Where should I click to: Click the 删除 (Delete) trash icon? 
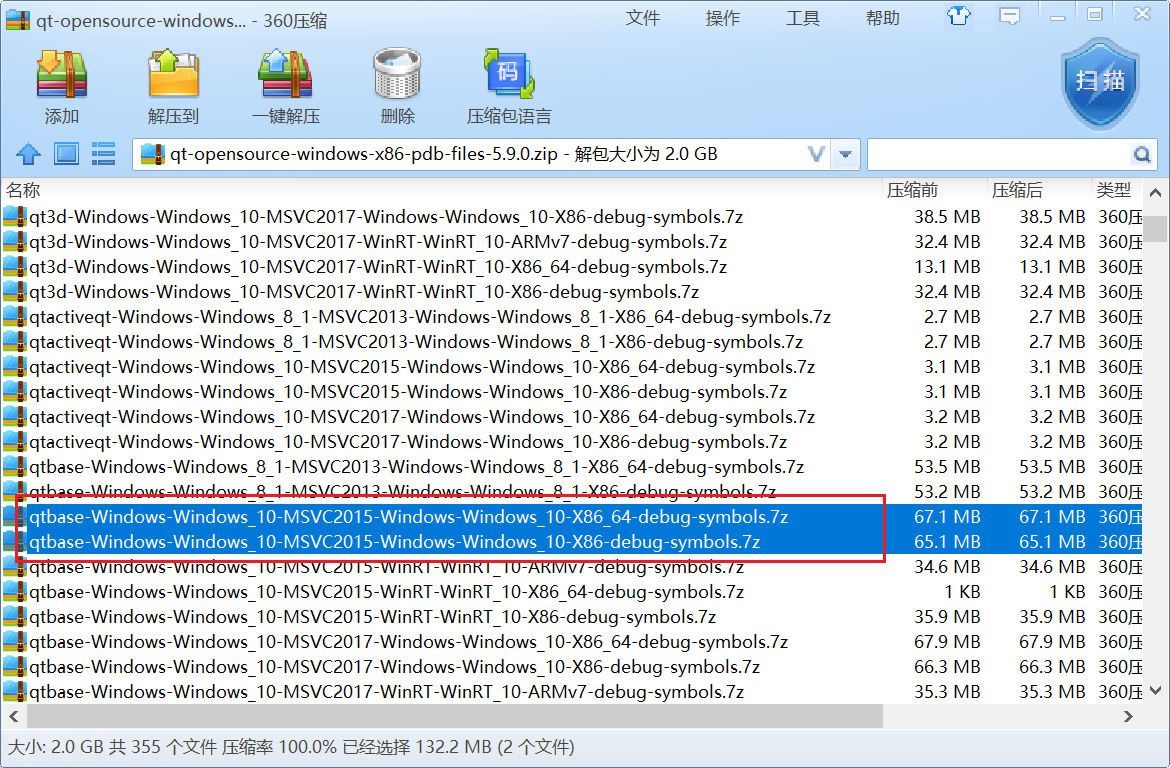click(397, 75)
